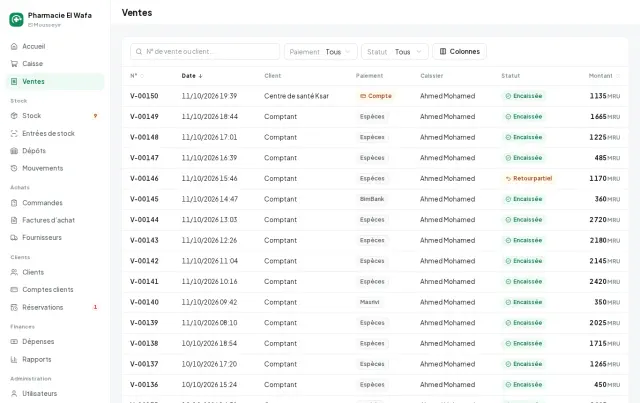Click the Stock alert badge 9
Screen dimensions: 640x403
coord(95,116)
